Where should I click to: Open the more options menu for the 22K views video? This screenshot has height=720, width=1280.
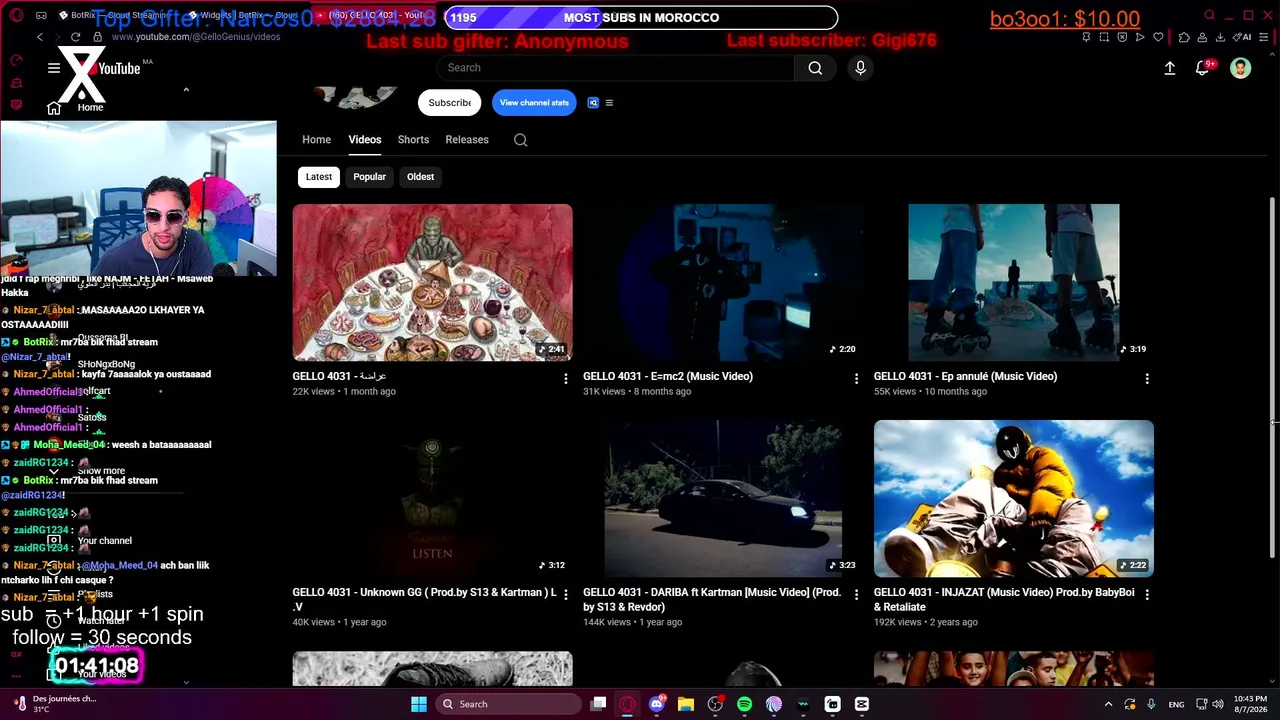pos(566,378)
